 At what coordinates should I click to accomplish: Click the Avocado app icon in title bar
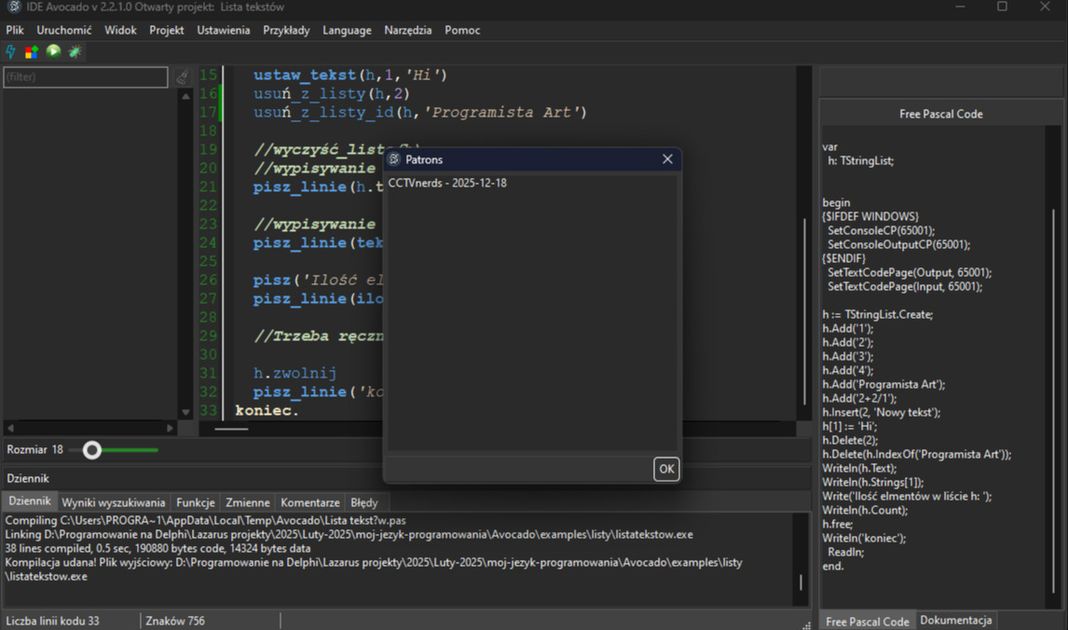tap(14, 7)
